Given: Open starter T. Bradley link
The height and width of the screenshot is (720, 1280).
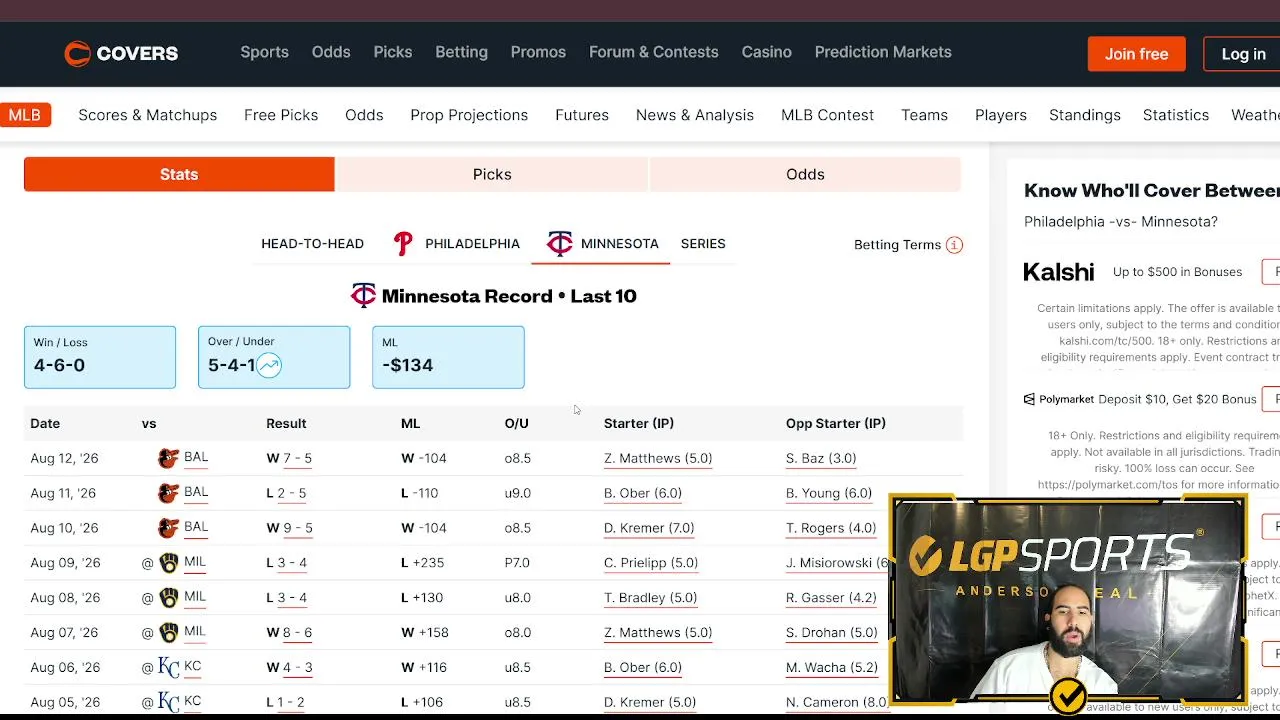Looking at the screenshot, I should pos(650,598).
